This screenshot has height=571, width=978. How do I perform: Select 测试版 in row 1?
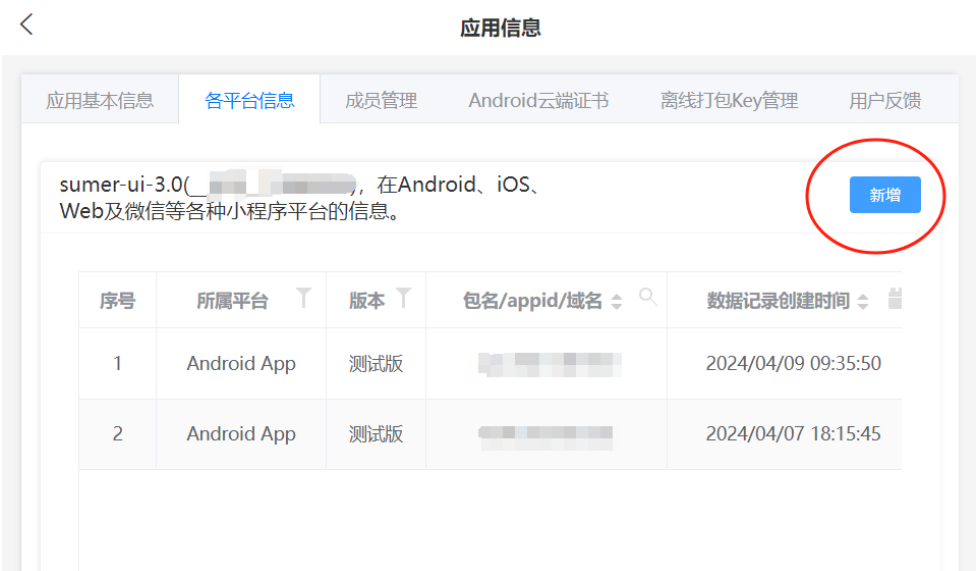tap(376, 363)
